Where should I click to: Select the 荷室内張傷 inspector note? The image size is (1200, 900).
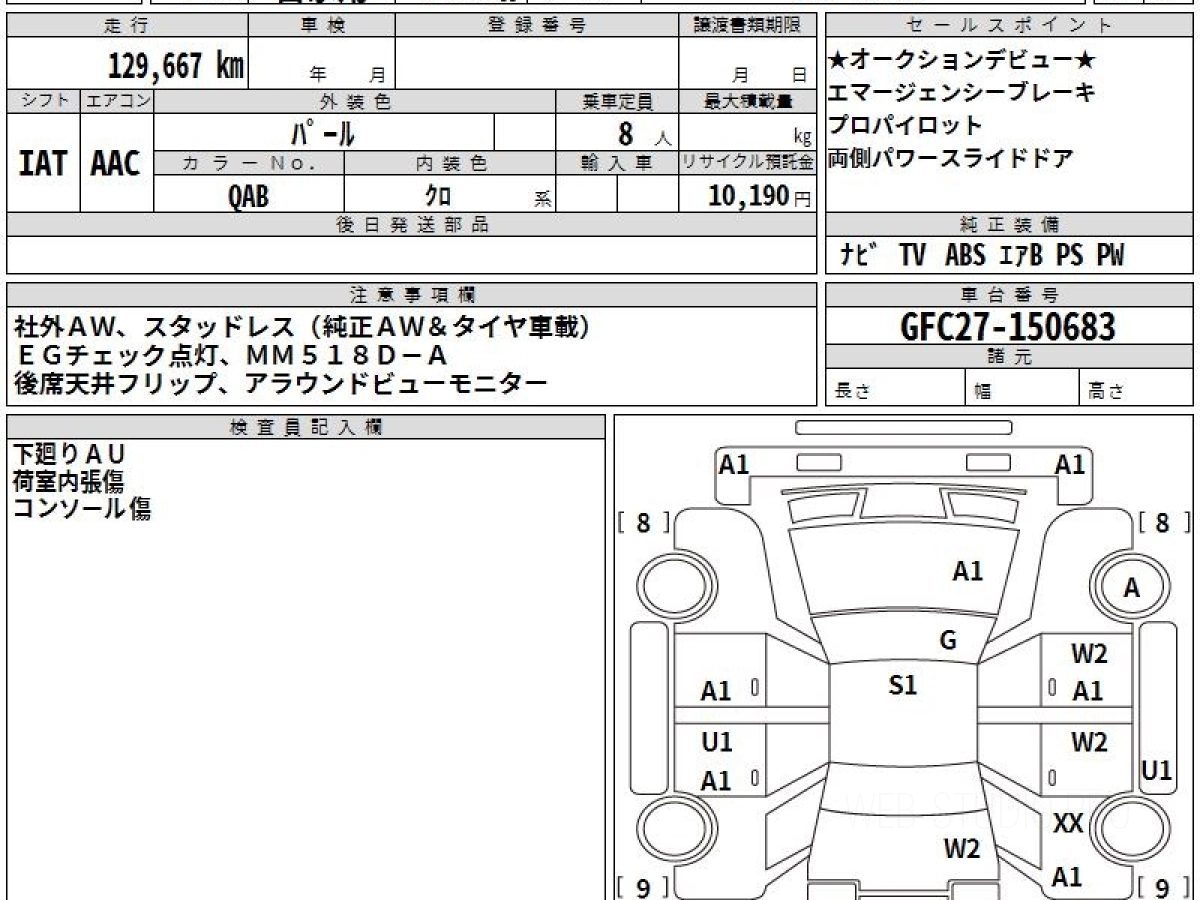(68, 482)
